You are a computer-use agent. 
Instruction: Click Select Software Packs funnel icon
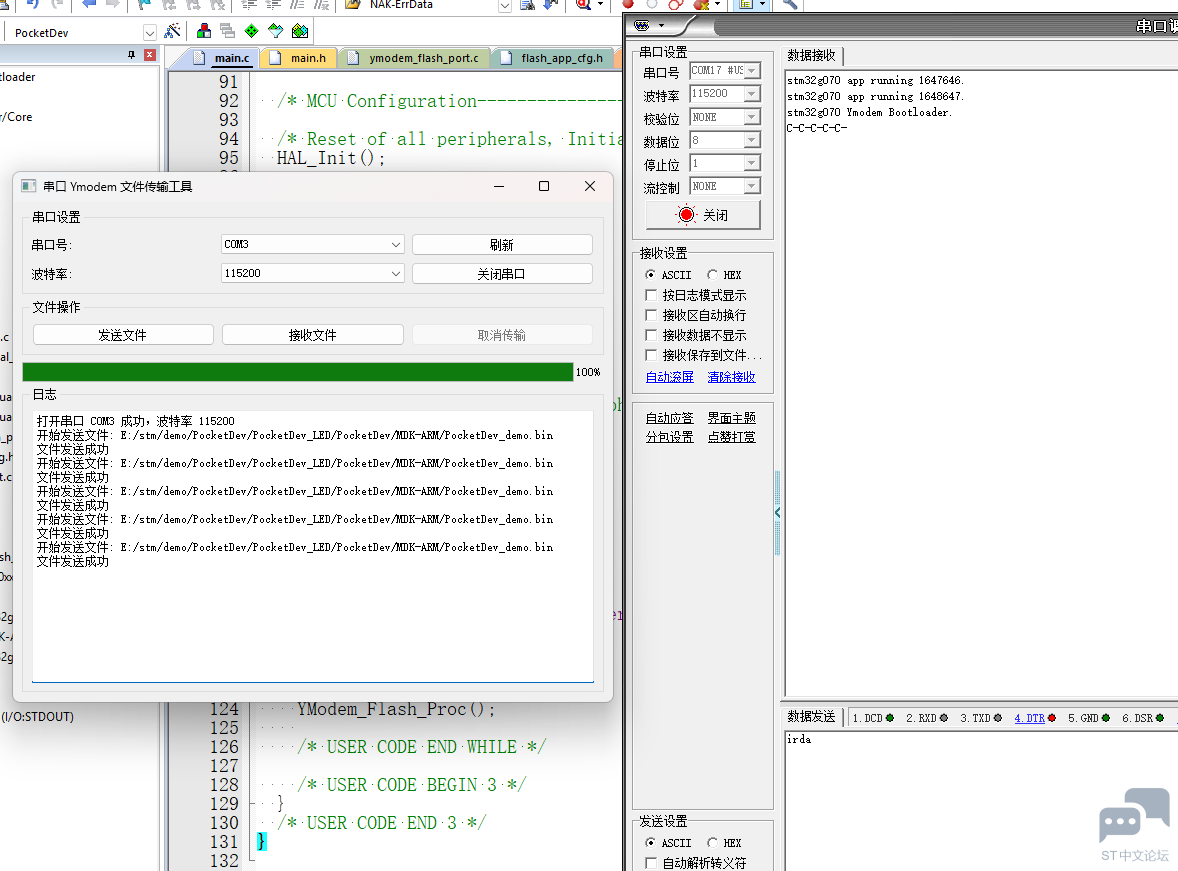click(276, 31)
